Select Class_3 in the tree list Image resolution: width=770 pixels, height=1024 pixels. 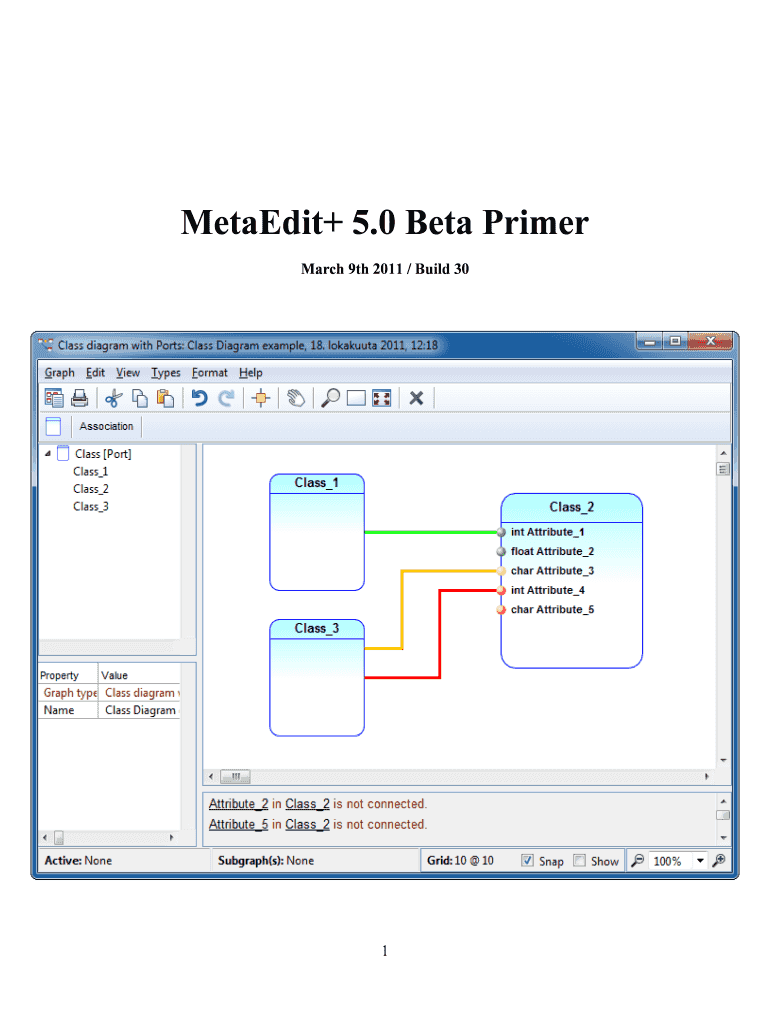[x=90, y=506]
